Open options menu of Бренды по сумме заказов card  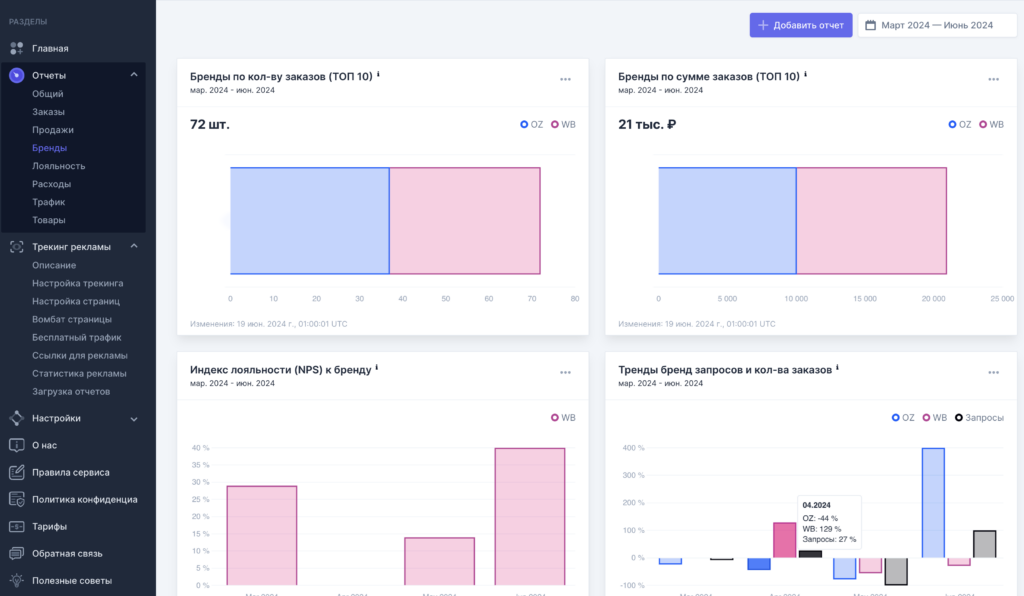click(993, 80)
